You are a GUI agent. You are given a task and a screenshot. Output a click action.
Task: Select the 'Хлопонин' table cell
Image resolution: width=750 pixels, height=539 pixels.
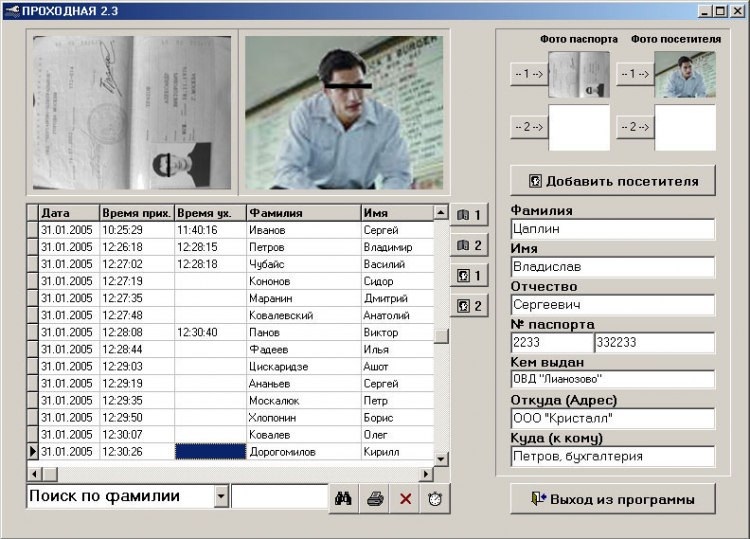(304, 418)
